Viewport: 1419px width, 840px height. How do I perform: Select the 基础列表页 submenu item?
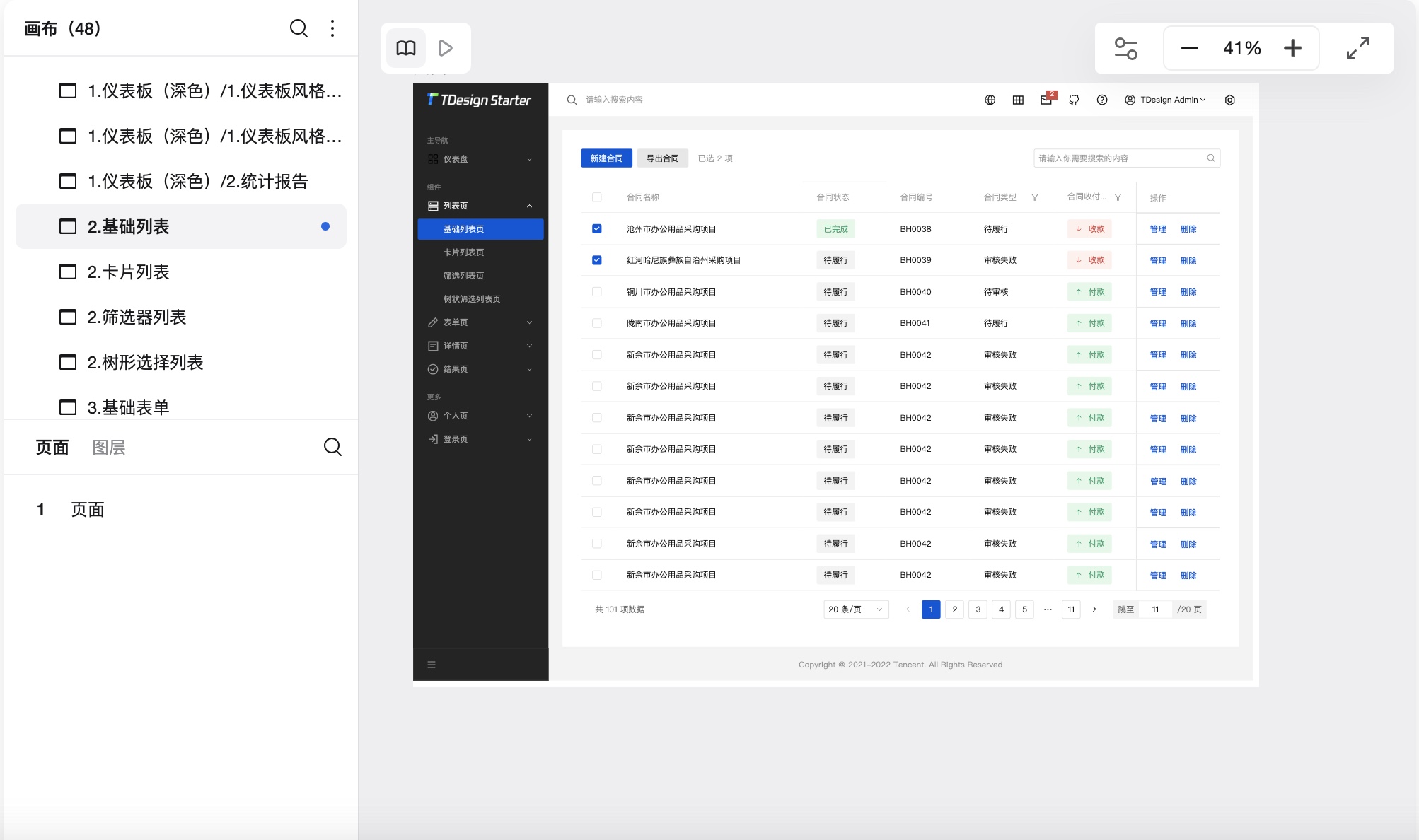coord(480,229)
